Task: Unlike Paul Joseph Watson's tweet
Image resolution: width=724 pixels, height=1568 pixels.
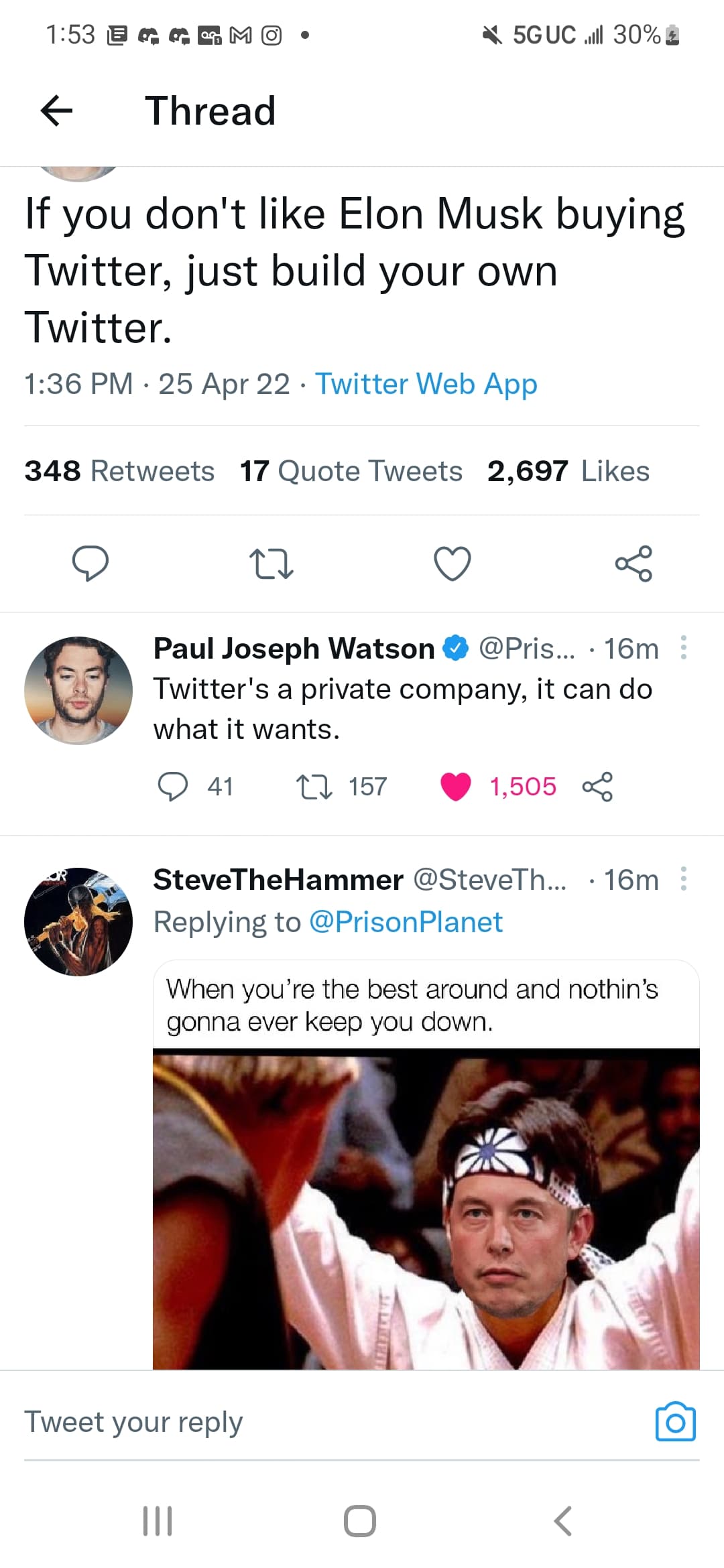Action: click(x=456, y=787)
